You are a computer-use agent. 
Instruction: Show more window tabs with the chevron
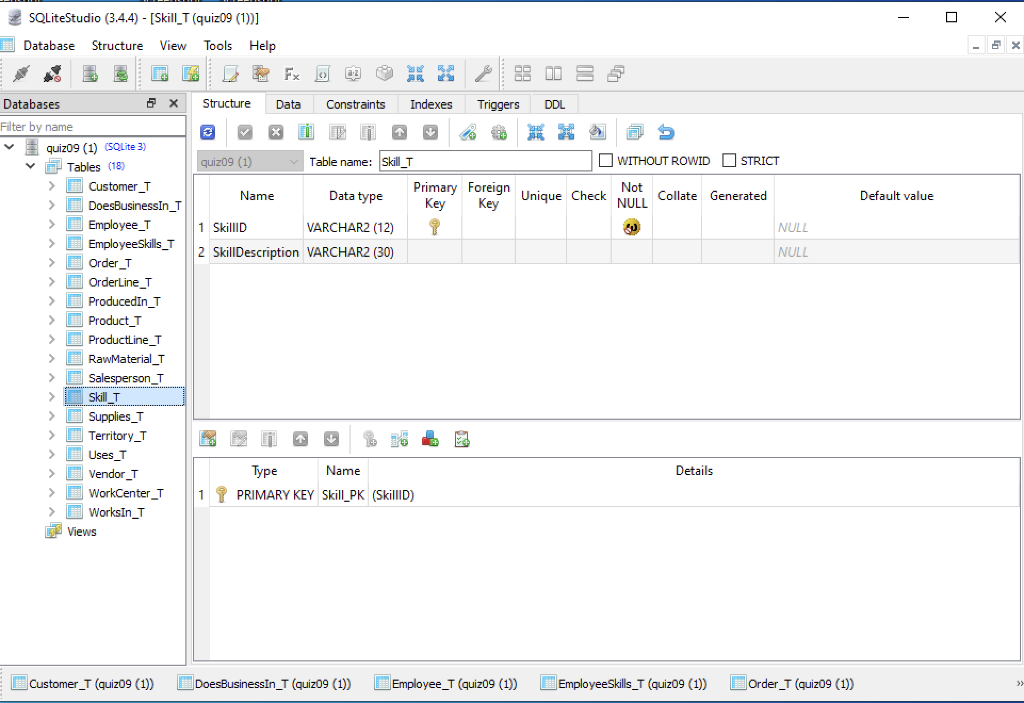pyautogui.click(x=1019, y=683)
